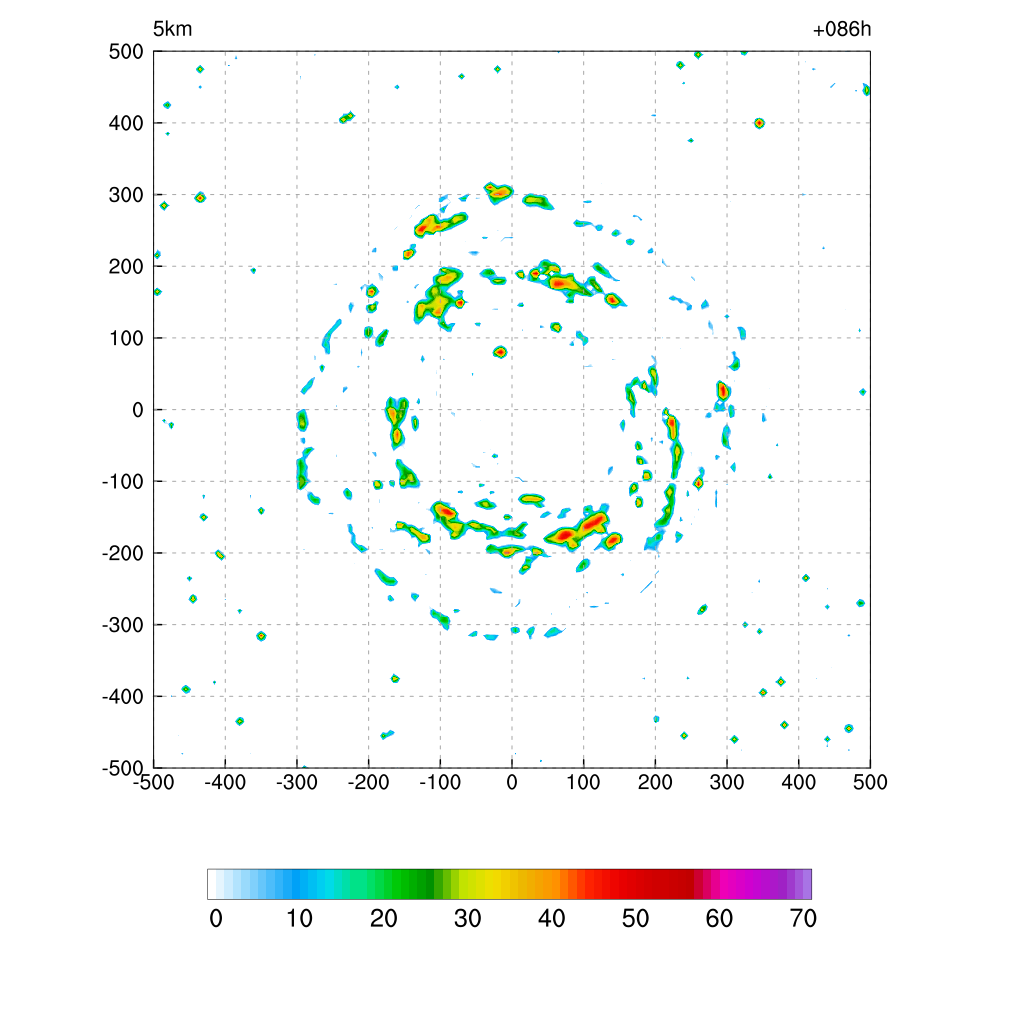Click the colorbar label '60'
This screenshot has width=1024, height=1024.
(719, 919)
